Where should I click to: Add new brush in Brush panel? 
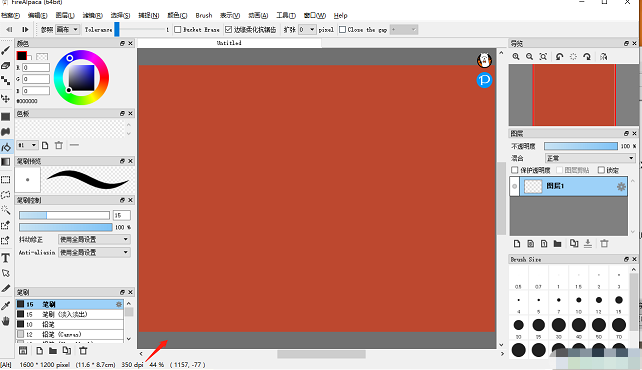(39, 351)
